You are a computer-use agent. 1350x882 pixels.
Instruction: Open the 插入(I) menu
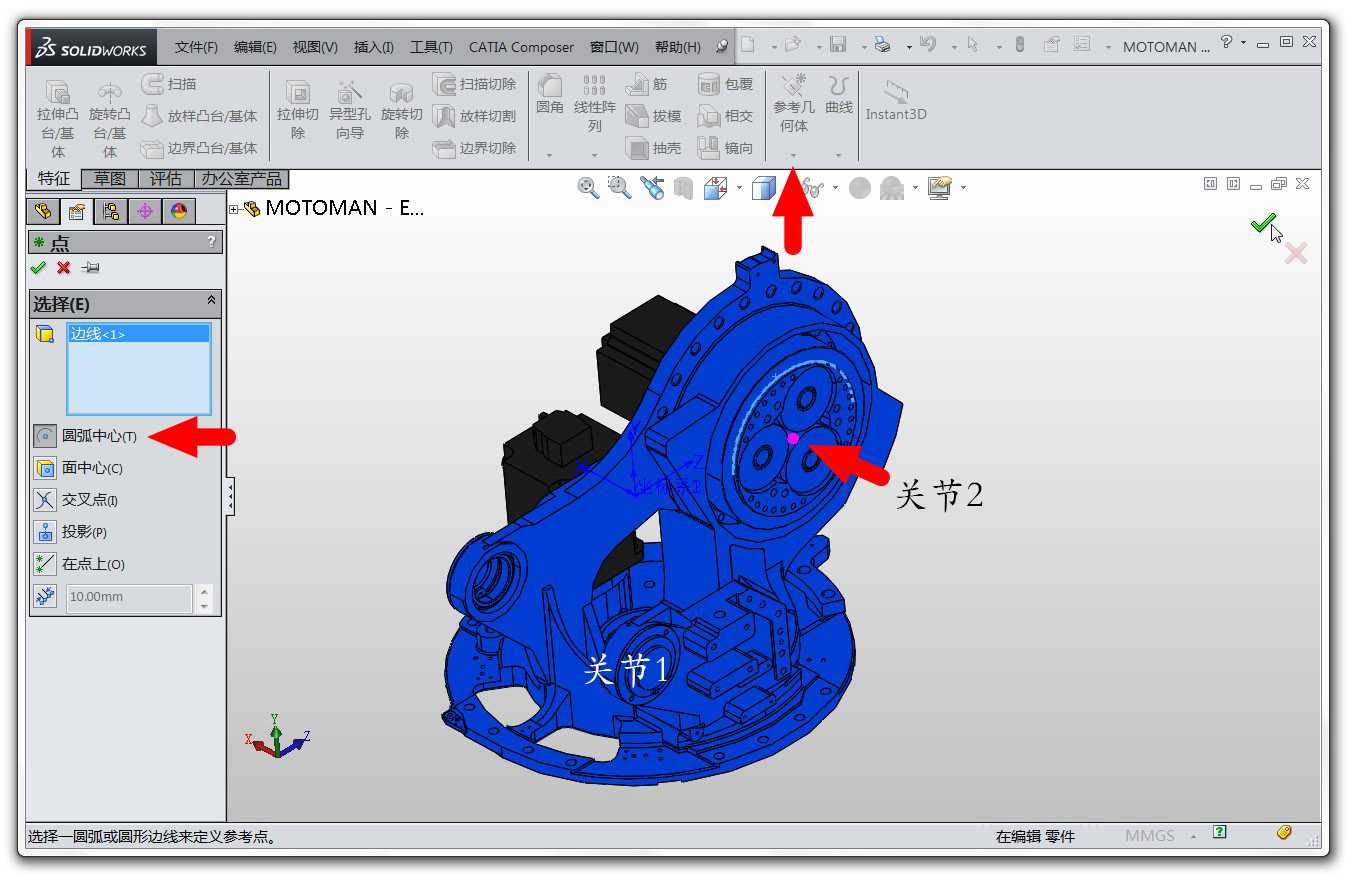(x=374, y=47)
